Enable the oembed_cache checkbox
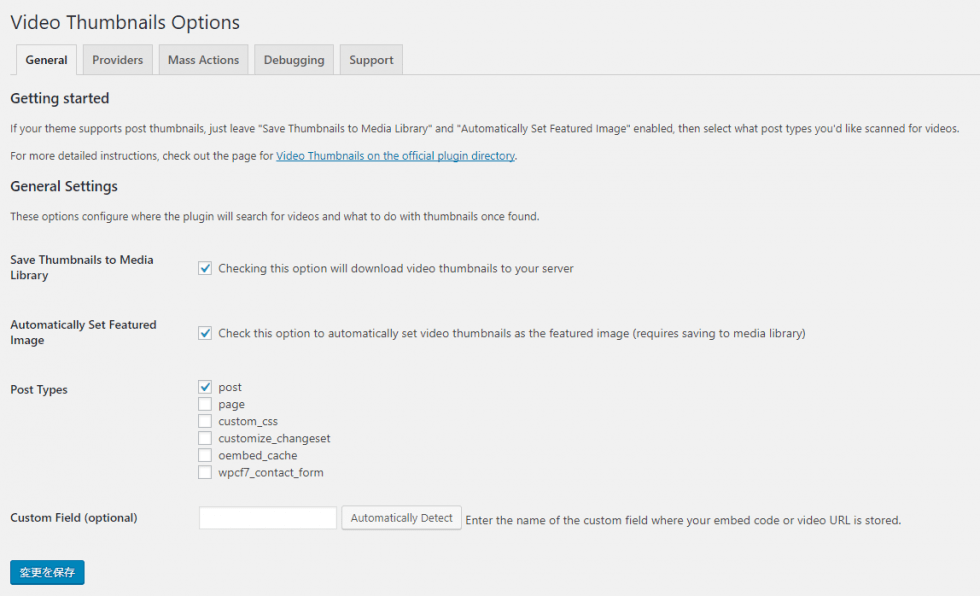Image resolution: width=980 pixels, height=596 pixels. [205, 455]
